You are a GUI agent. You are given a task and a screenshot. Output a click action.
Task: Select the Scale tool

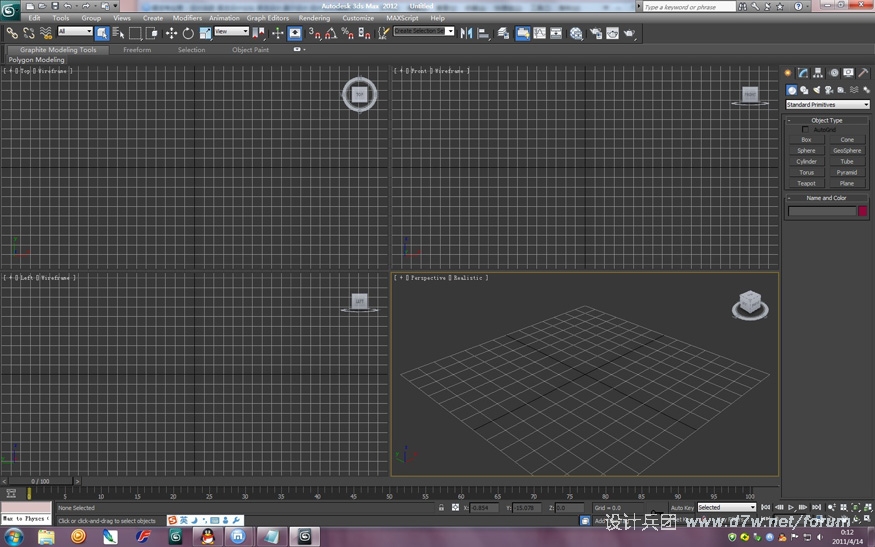coord(205,33)
